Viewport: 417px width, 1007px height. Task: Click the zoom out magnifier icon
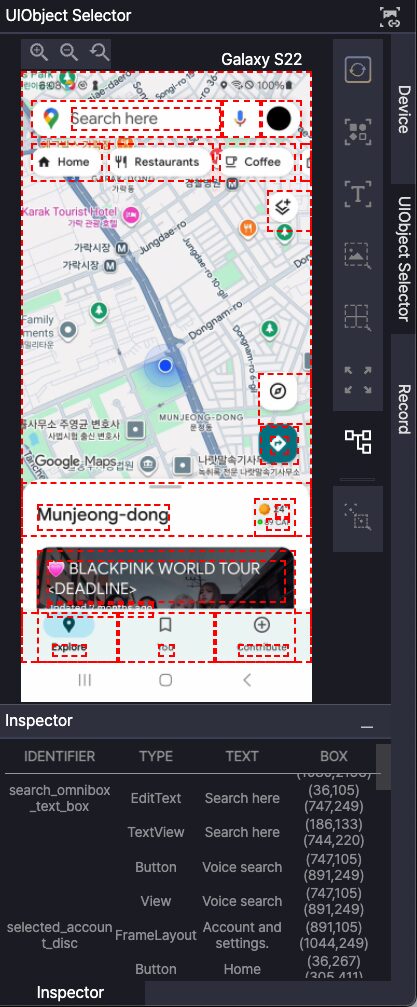69,52
